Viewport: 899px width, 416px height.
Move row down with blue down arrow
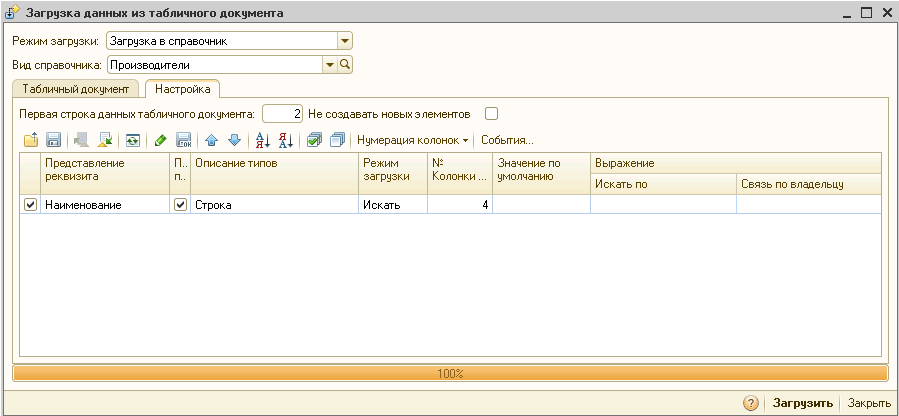(x=234, y=140)
